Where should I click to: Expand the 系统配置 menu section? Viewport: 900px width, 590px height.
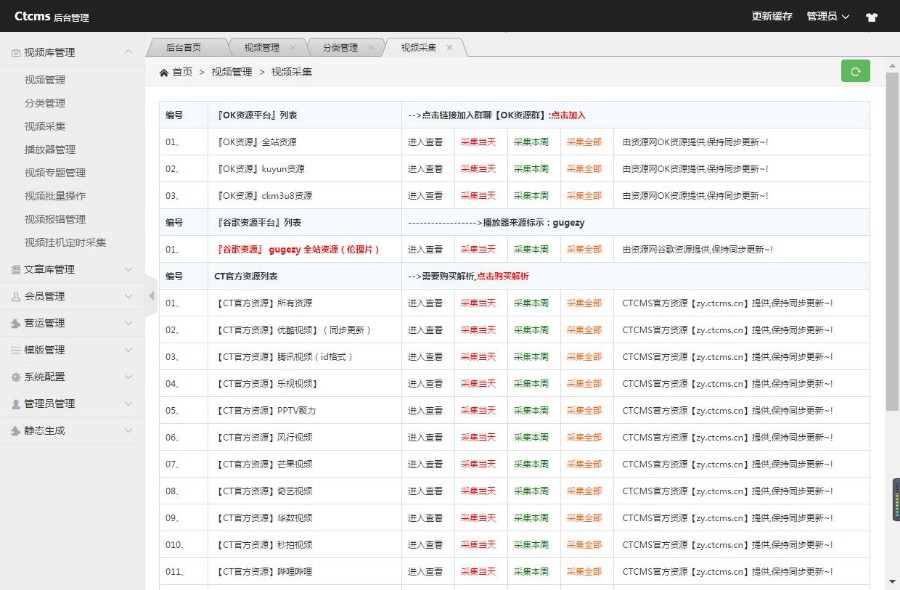click(129, 376)
